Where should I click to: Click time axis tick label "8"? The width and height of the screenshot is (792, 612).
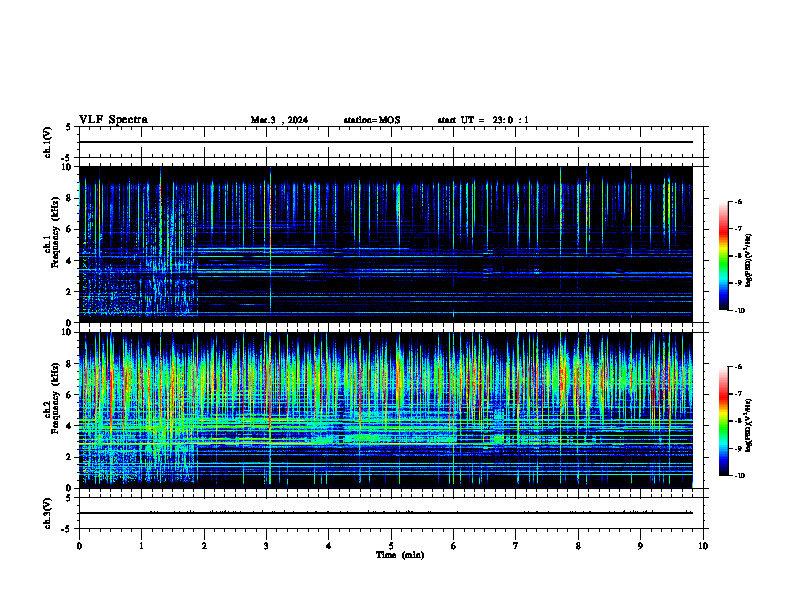pyautogui.click(x=578, y=546)
